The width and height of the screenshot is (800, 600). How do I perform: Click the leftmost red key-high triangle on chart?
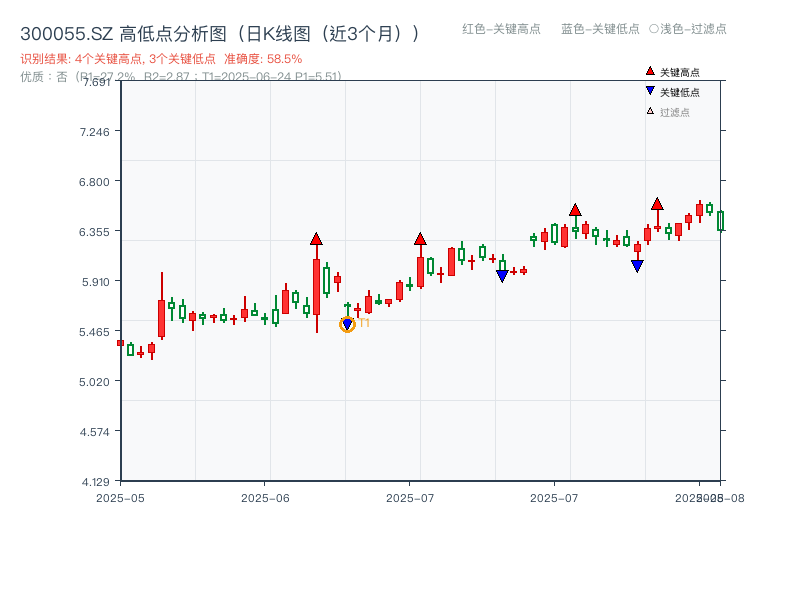(318, 239)
